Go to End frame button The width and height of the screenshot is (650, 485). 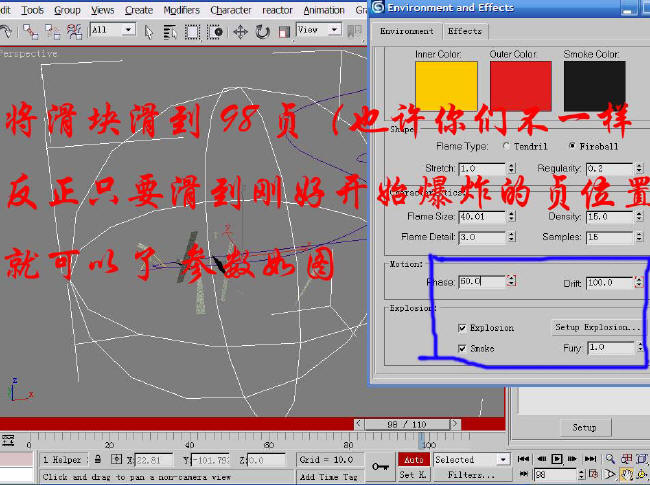[590, 458]
